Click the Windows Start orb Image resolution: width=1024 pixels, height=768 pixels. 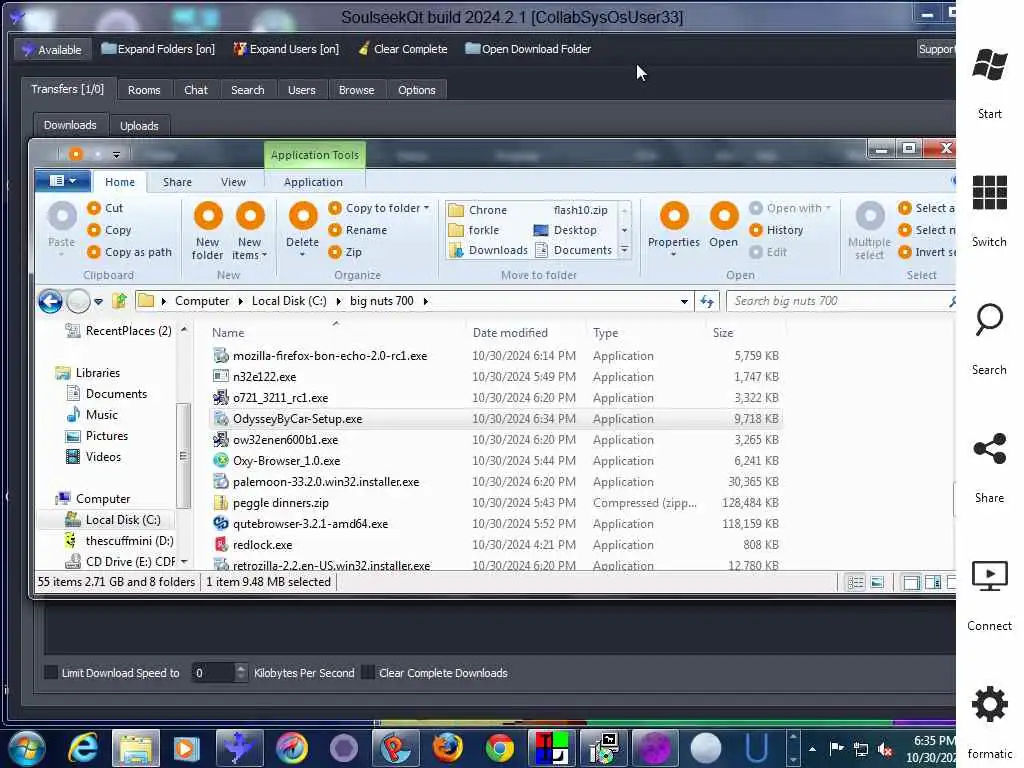[27, 748]
